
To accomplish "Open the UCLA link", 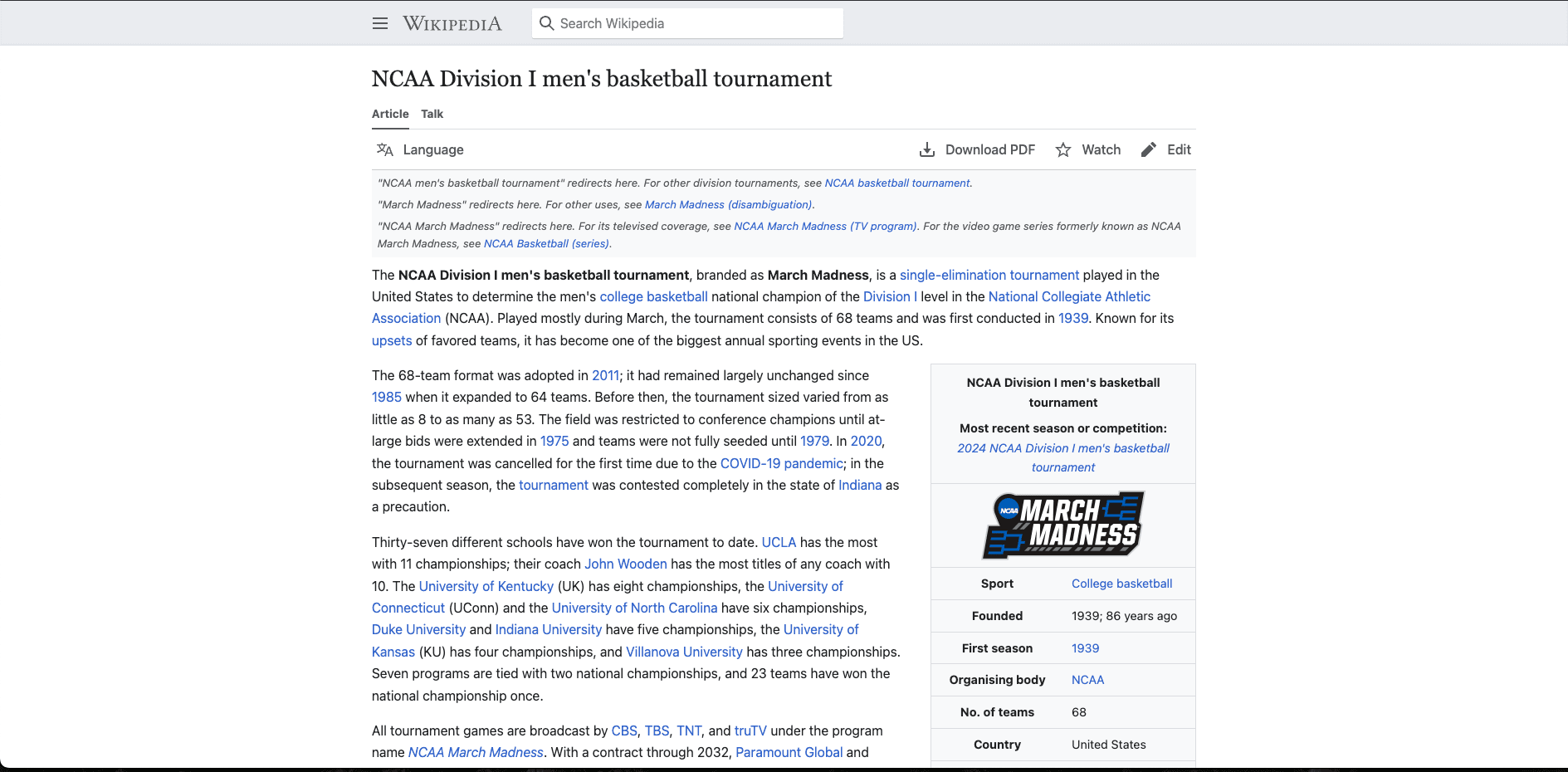I will pyautogui.click(x=779, y=542).
